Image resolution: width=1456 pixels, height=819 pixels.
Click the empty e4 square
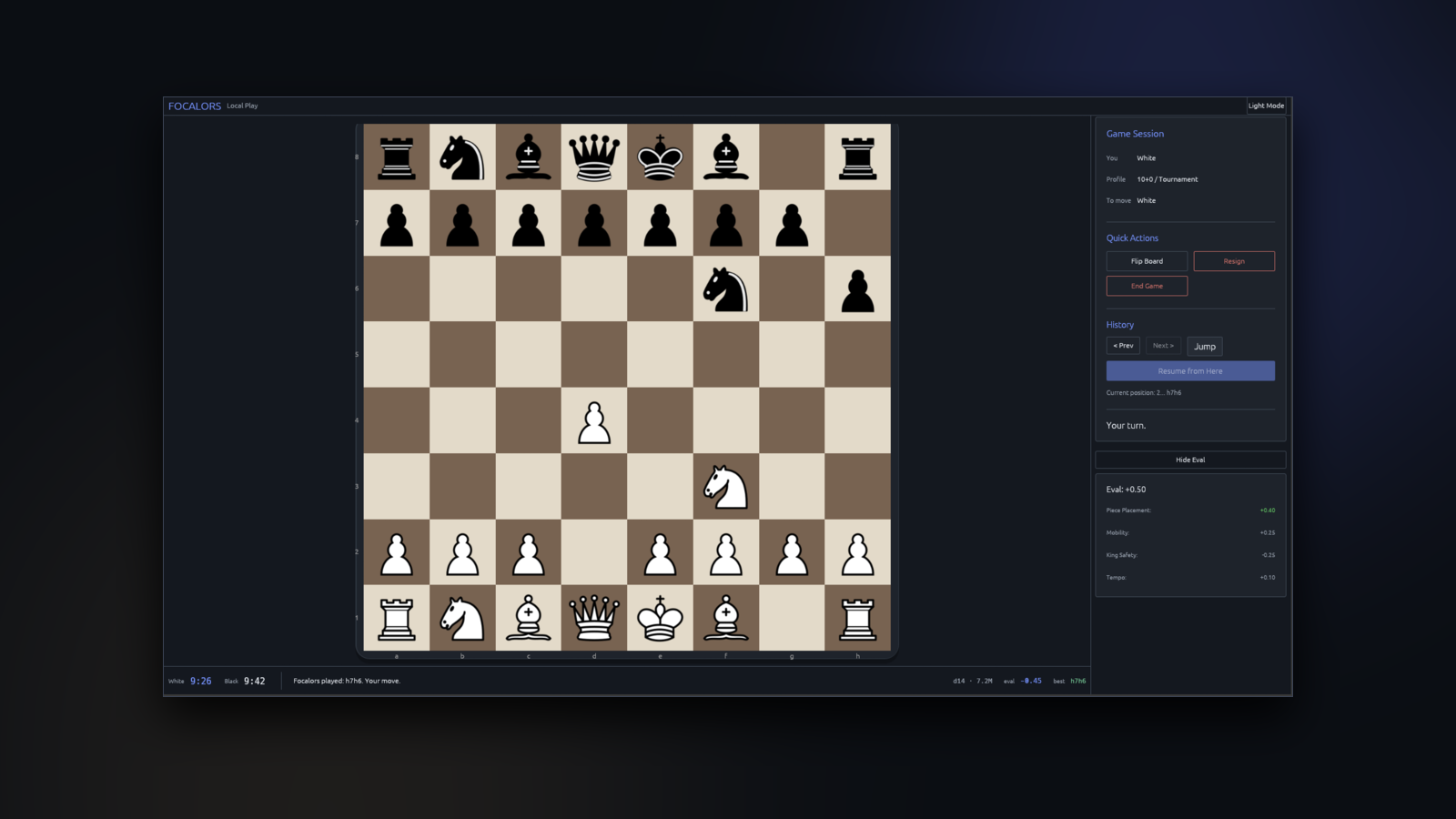[x=660, y=420]
